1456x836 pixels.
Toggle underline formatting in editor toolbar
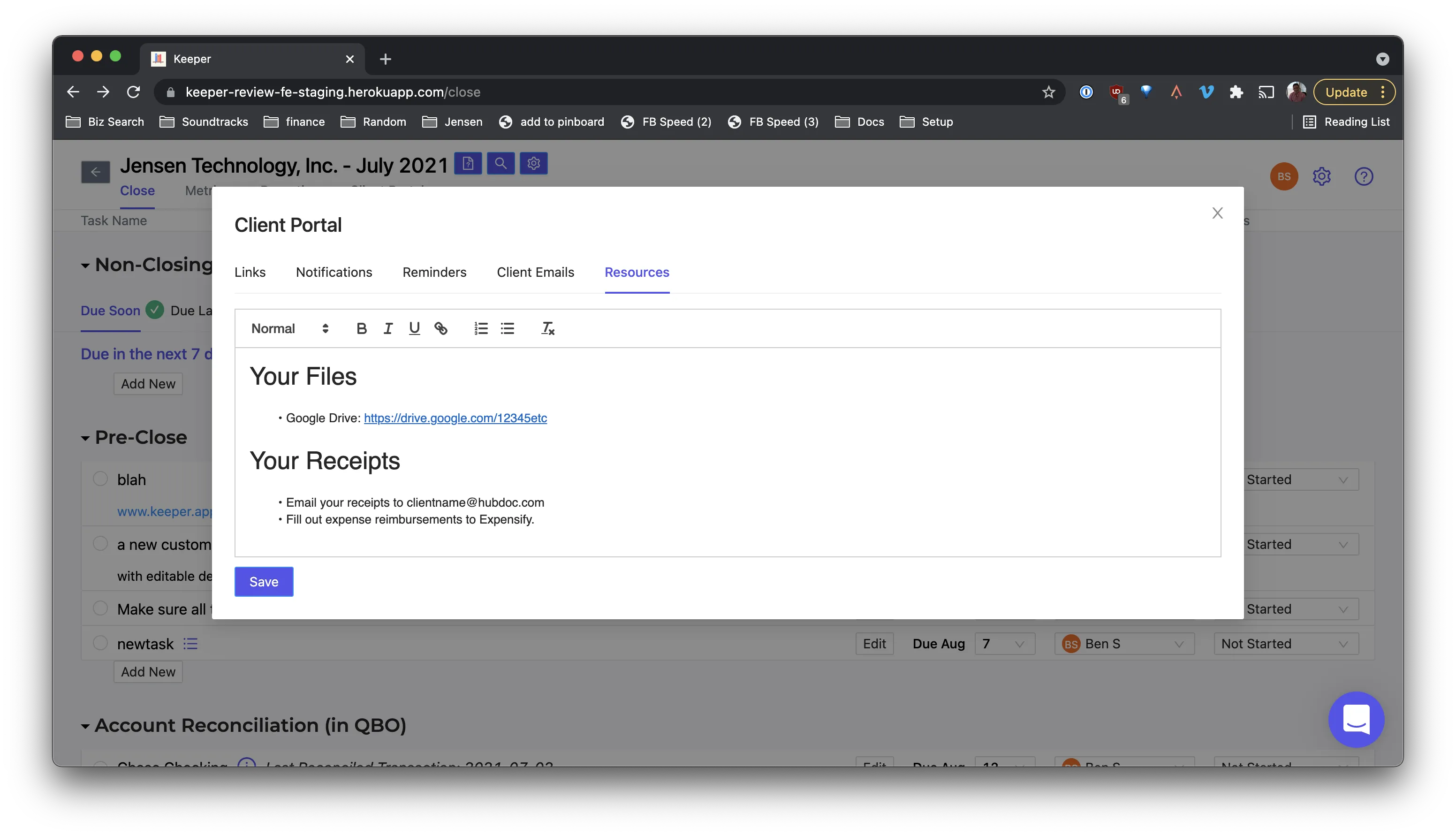coord(414,328)
